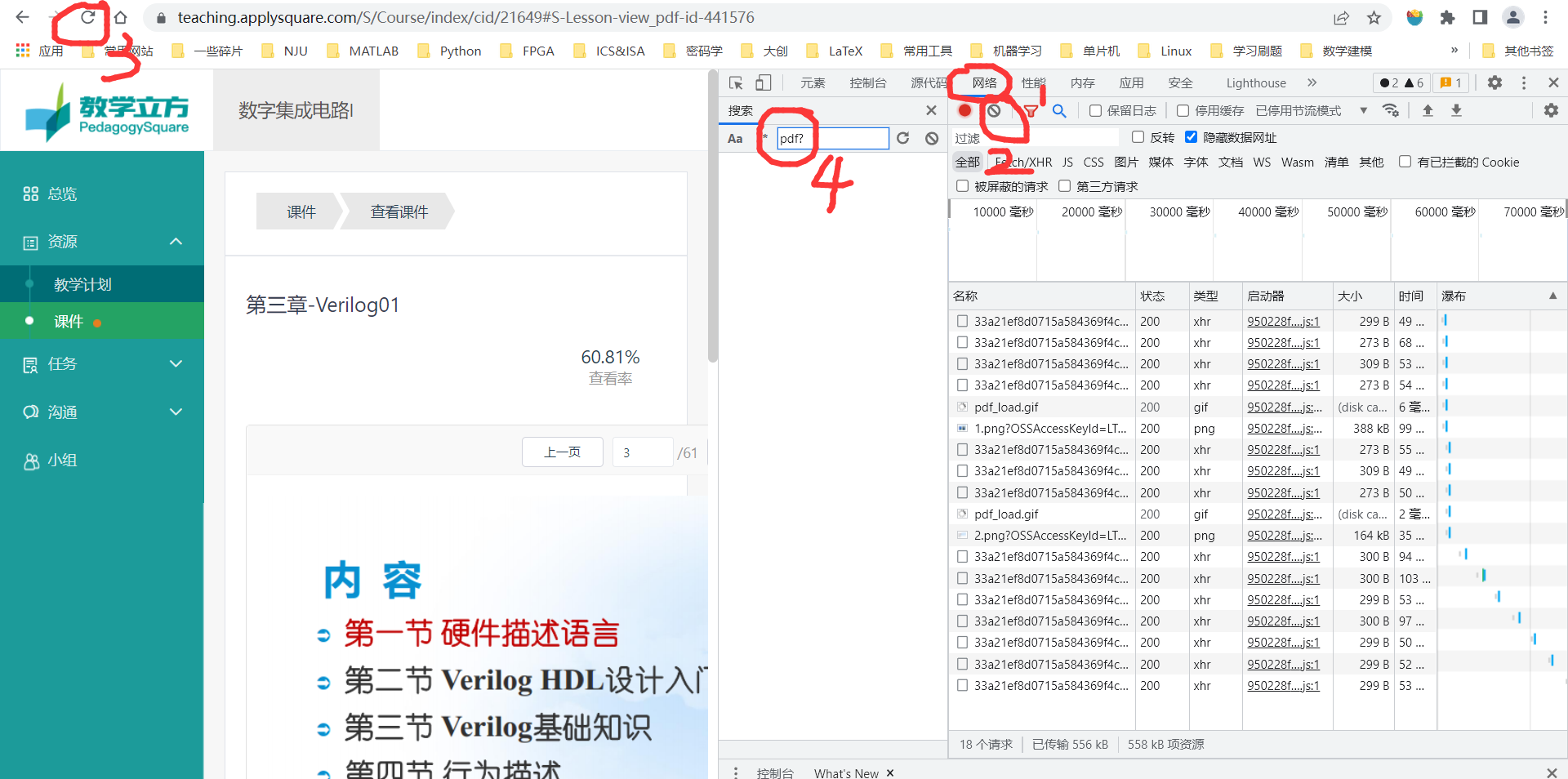Uncheck 隐藏数据网址 option
Image resolution: width=1568 pixels, height=779 pixels.
[1192, 137]
